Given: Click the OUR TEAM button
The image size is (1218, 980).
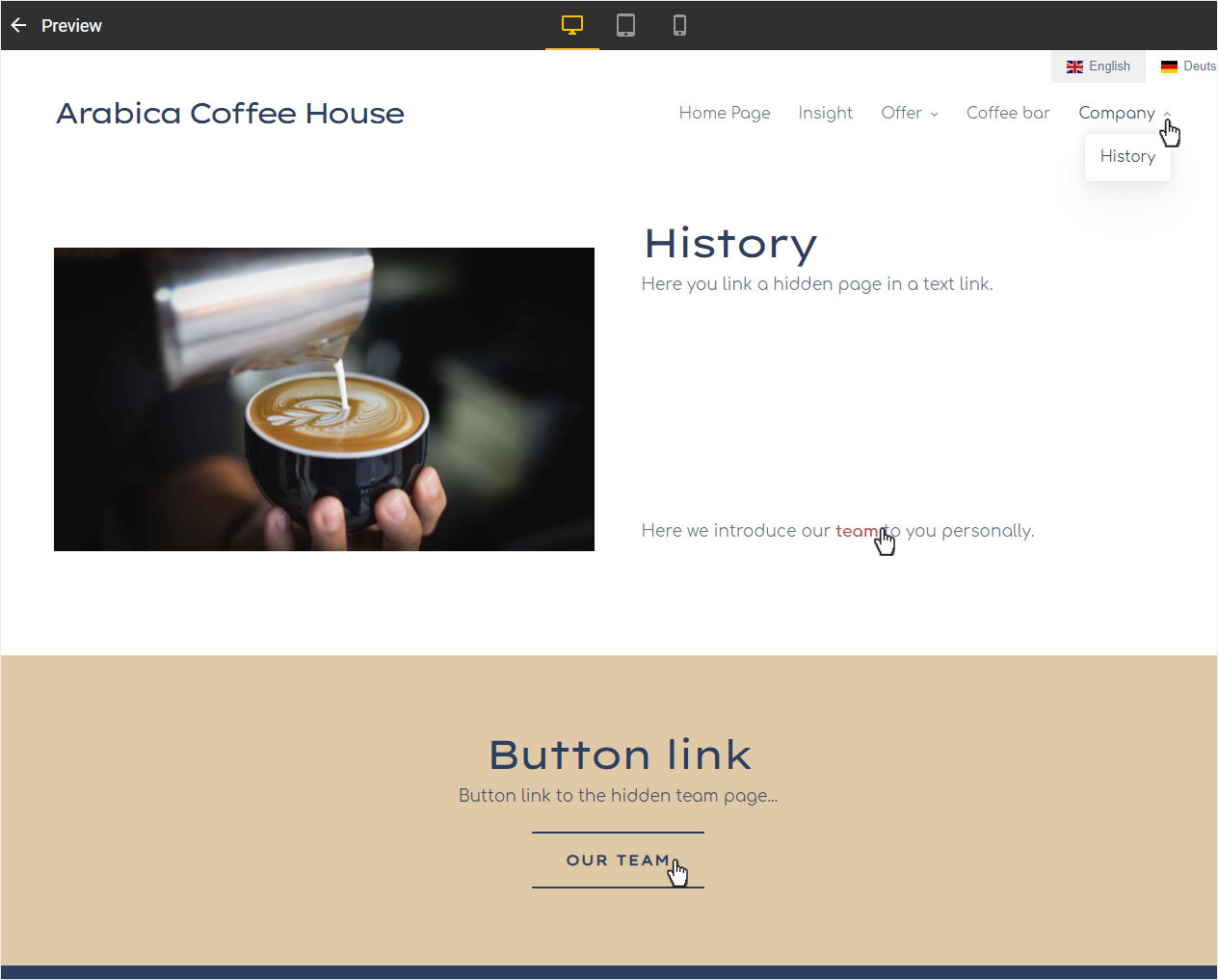Looking at the screenshot, I should tap(618, 861).
